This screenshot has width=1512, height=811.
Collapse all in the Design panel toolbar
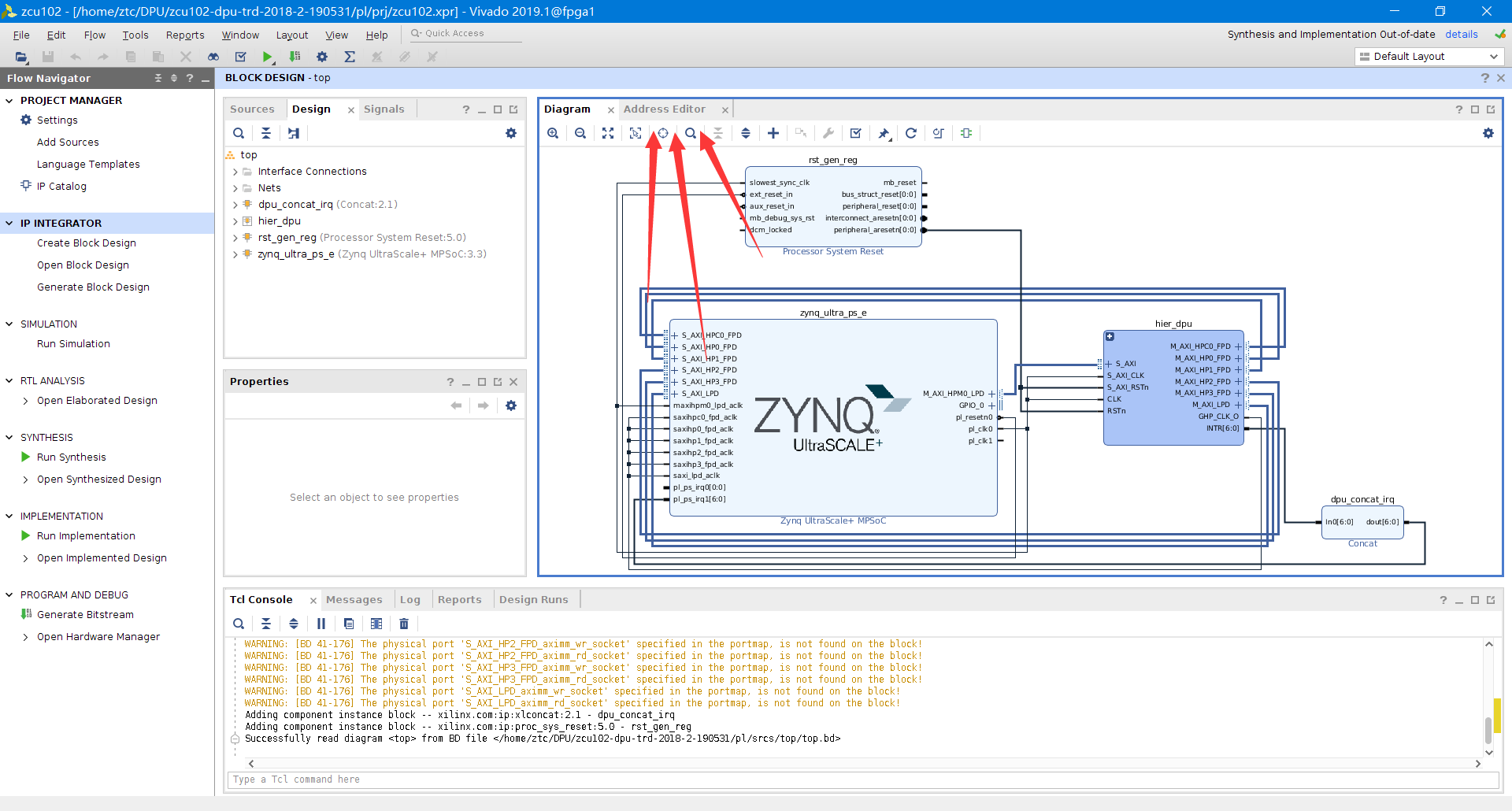coord(266,133)
